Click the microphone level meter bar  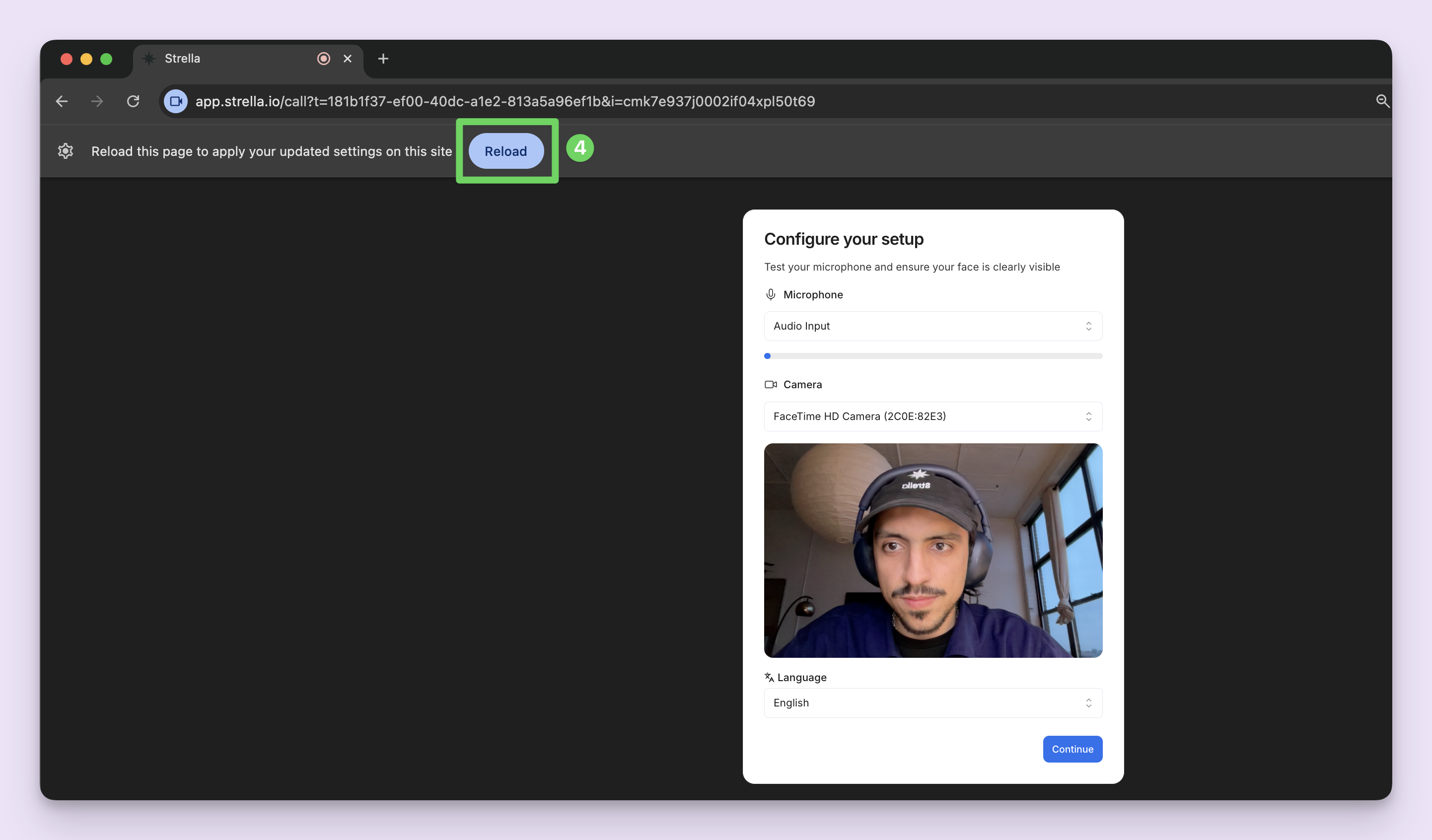pos(932,356)
